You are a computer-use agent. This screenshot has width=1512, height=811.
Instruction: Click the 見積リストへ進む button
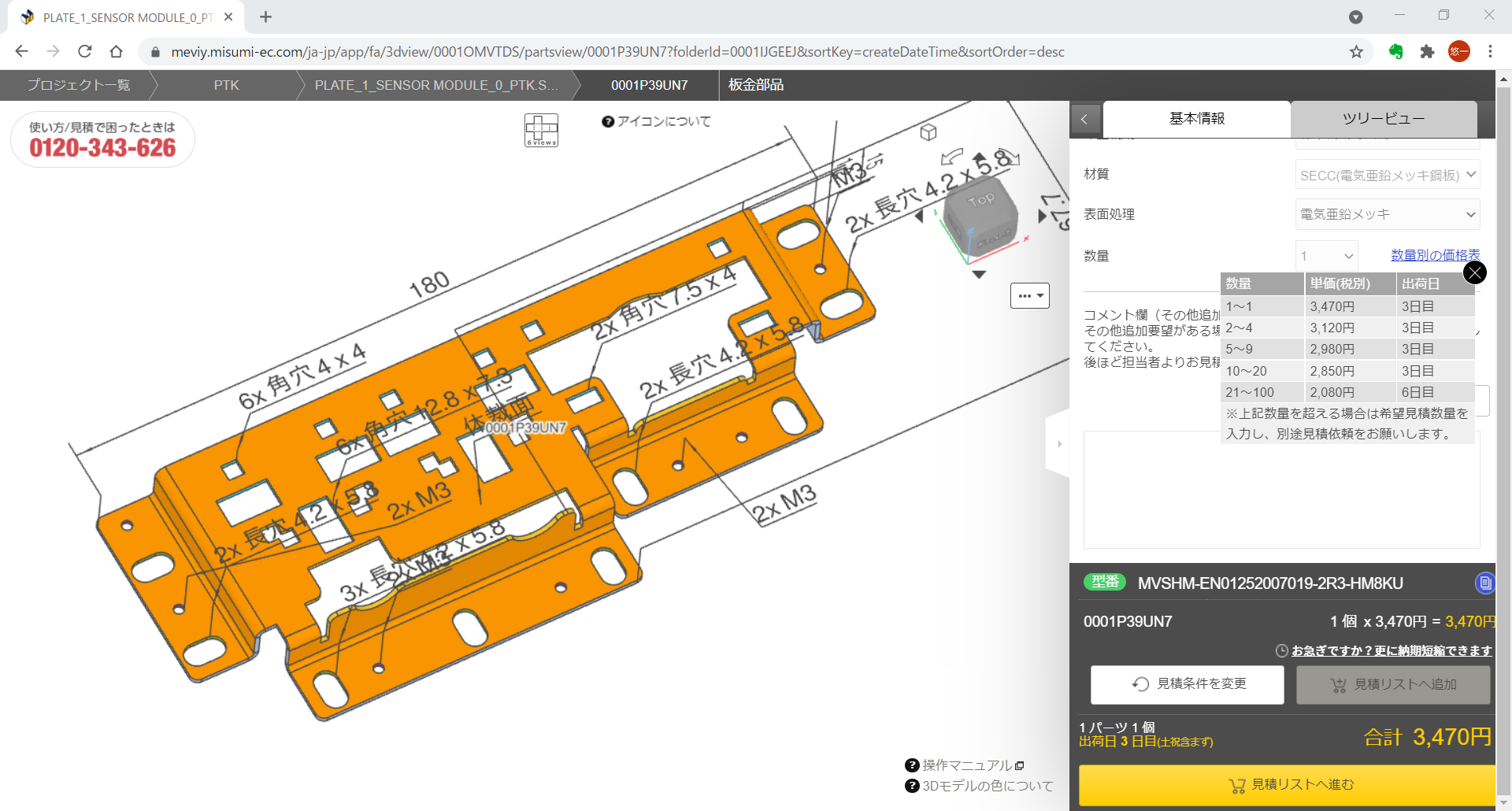1288,785
